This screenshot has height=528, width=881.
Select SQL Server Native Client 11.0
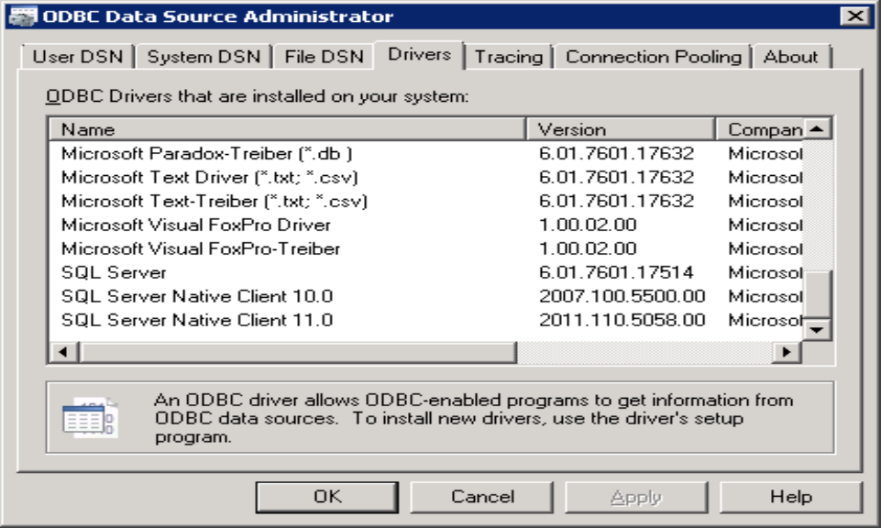coord(197,320)
